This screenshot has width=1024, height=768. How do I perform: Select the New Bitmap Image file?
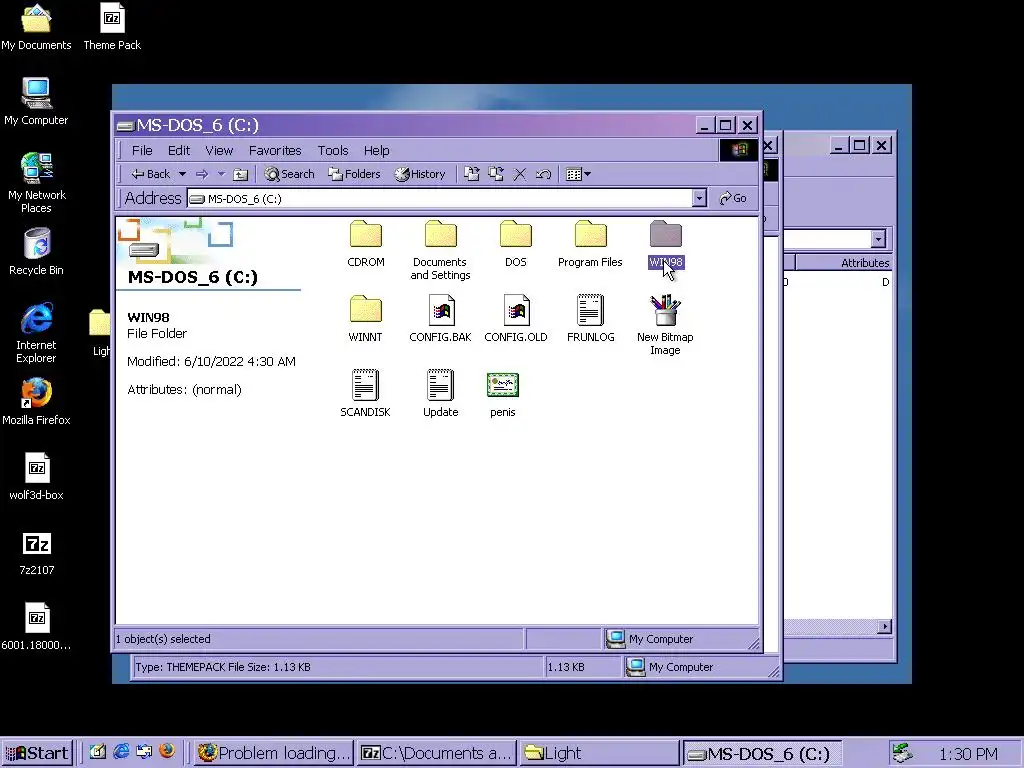pyautogui.click(x=665, y=325)
